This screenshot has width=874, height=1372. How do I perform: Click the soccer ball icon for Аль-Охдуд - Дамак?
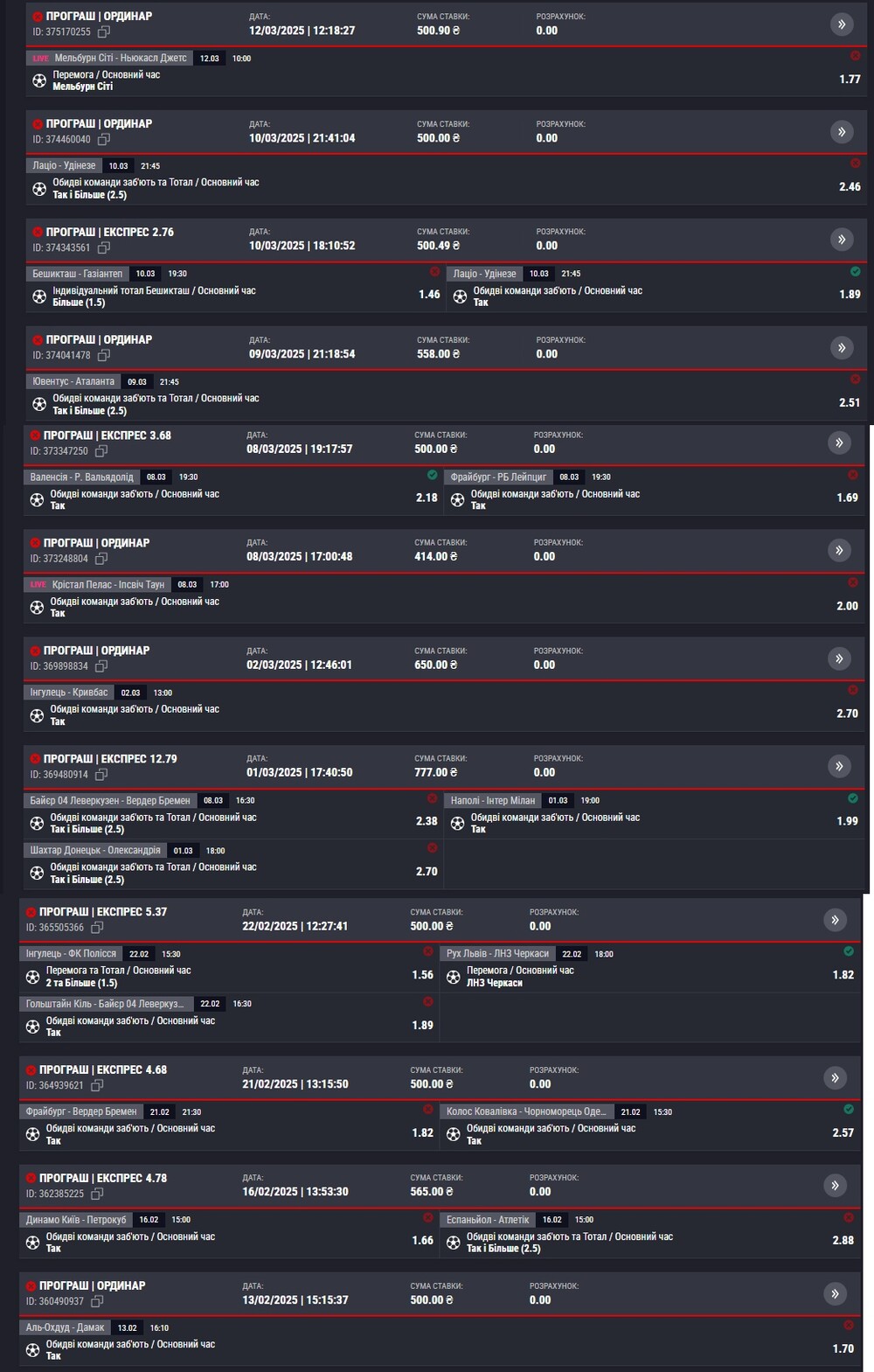click(x=32, y=1350)
